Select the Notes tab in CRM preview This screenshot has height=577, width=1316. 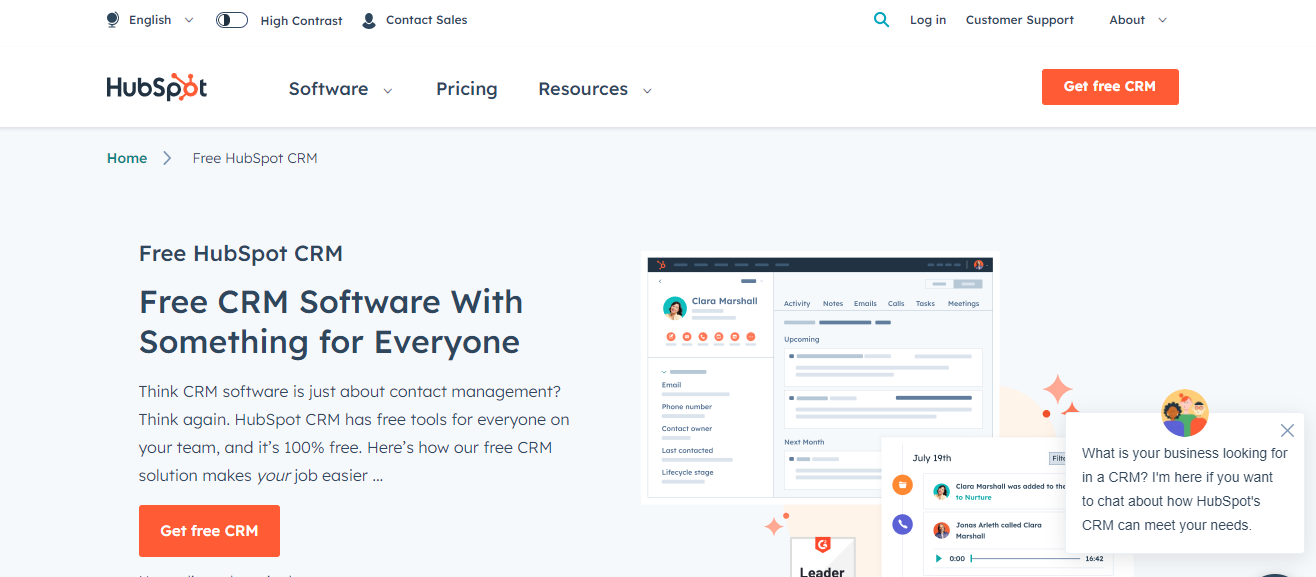tap(833, 303)
